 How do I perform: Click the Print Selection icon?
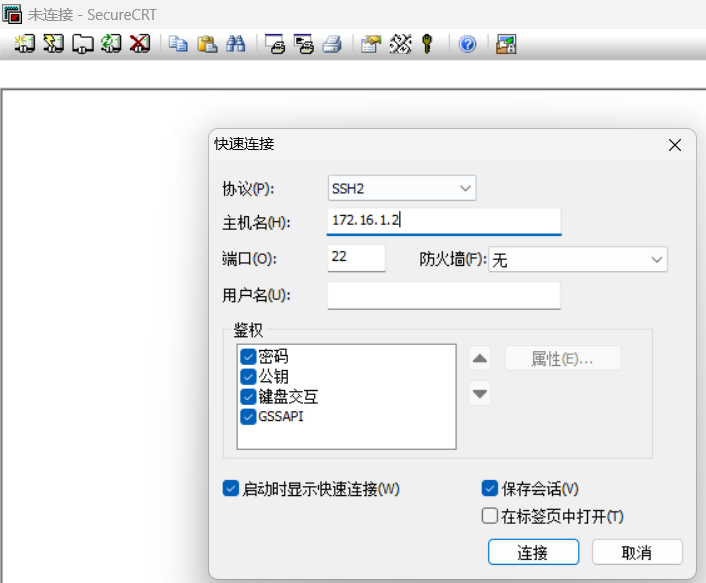tap(303, 44)
